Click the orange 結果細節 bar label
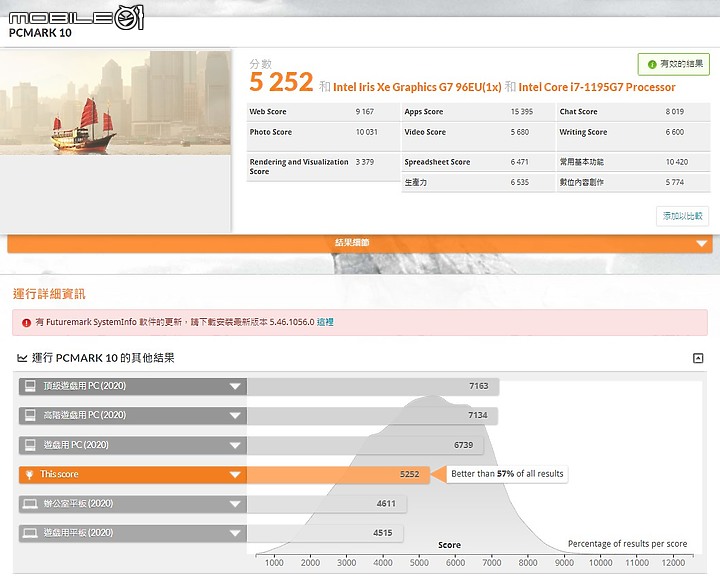Viewport: 720px width, 582px height. (x=352, y=242)
